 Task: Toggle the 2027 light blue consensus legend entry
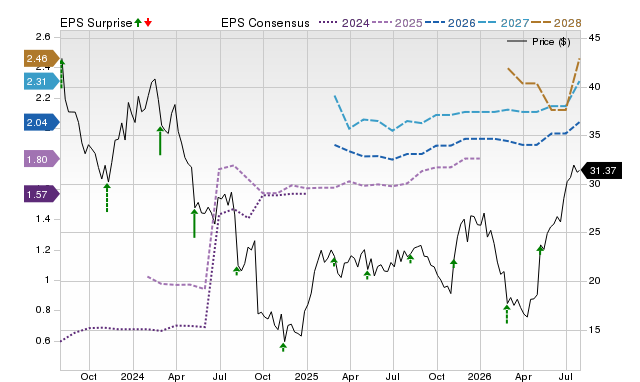click(503, 23)
